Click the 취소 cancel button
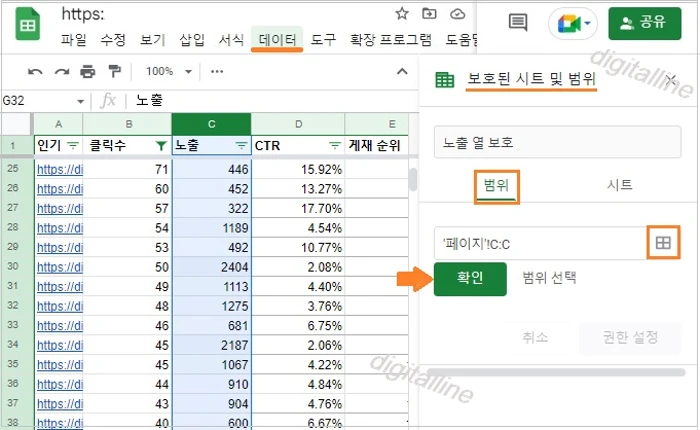The height and width of the screenshot is (430, 700). 535,337
